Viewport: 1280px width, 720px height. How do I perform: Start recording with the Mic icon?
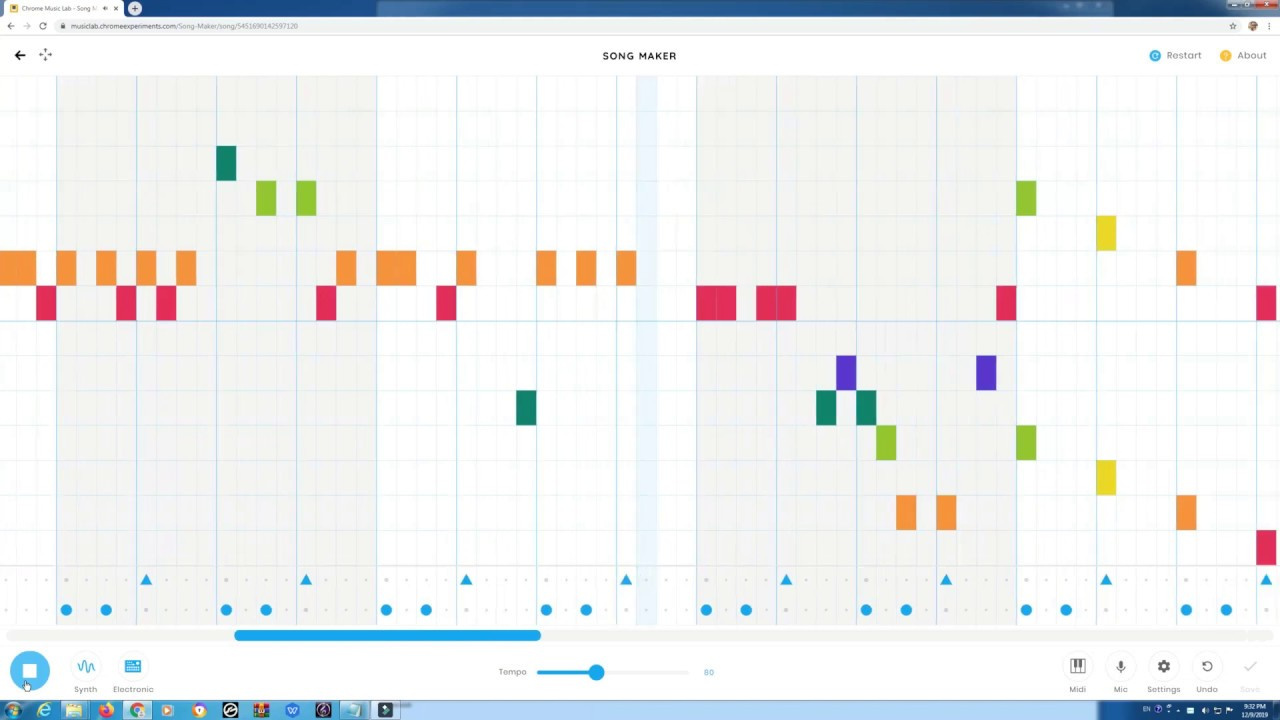(x=1120, y=666)
